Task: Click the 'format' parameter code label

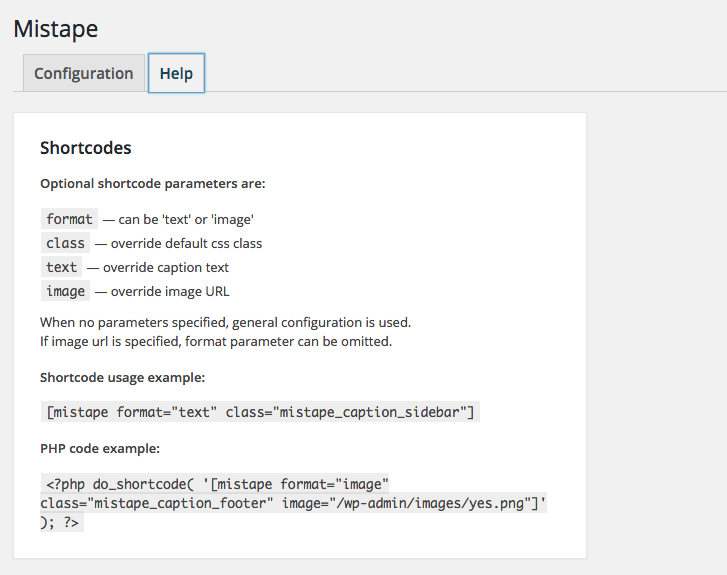Action: (x=70, y=219)
